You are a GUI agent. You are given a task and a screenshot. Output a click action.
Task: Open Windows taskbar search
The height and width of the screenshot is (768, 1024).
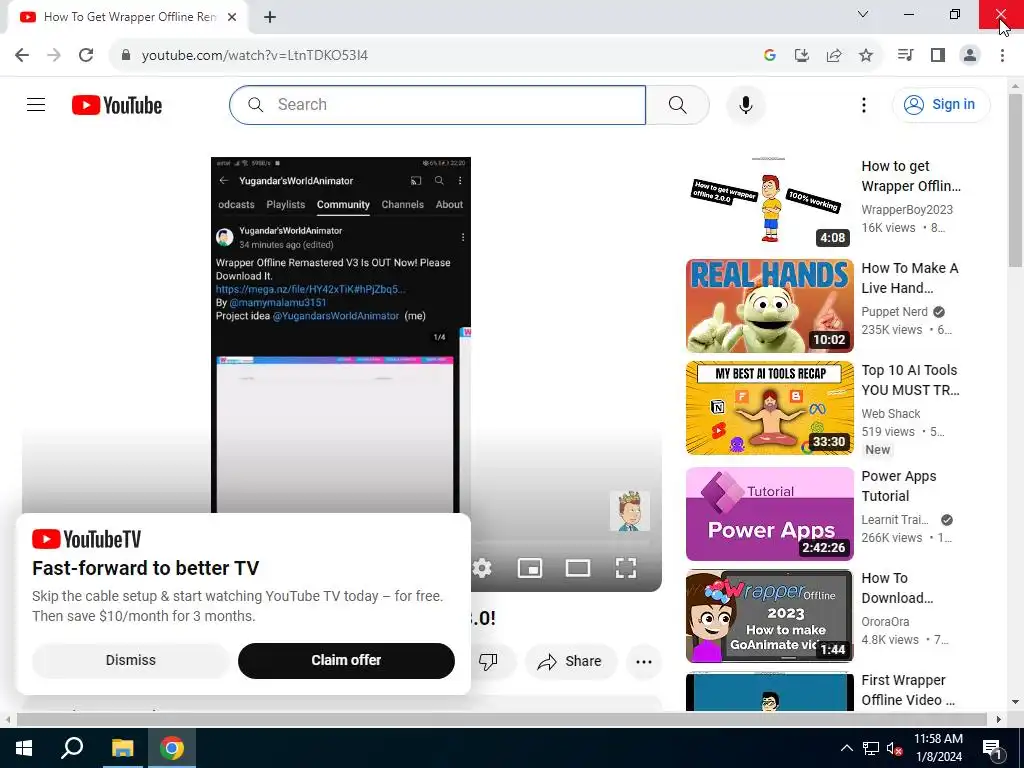(72, 748)
